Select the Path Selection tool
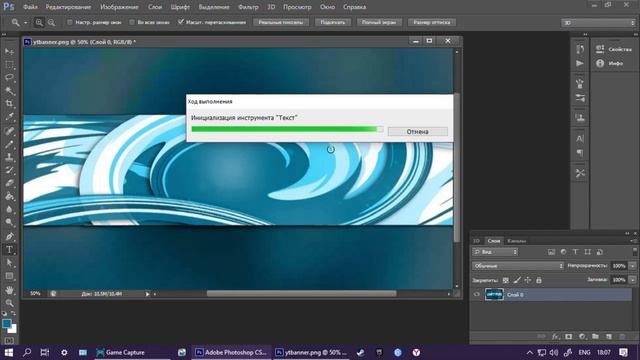 click(x=9, y=262)
